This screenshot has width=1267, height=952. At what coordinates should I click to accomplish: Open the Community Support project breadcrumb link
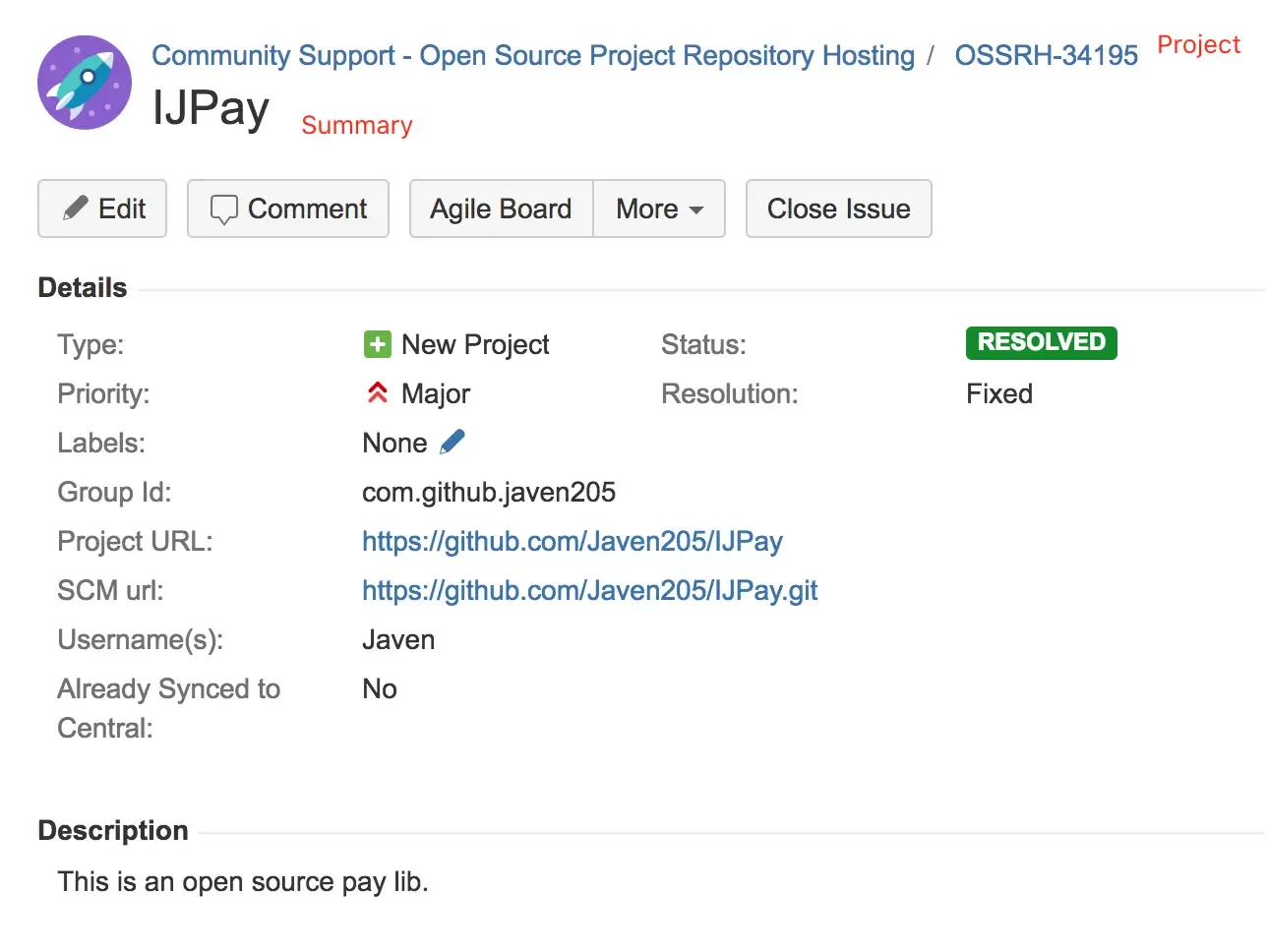(x=533, y=55)
